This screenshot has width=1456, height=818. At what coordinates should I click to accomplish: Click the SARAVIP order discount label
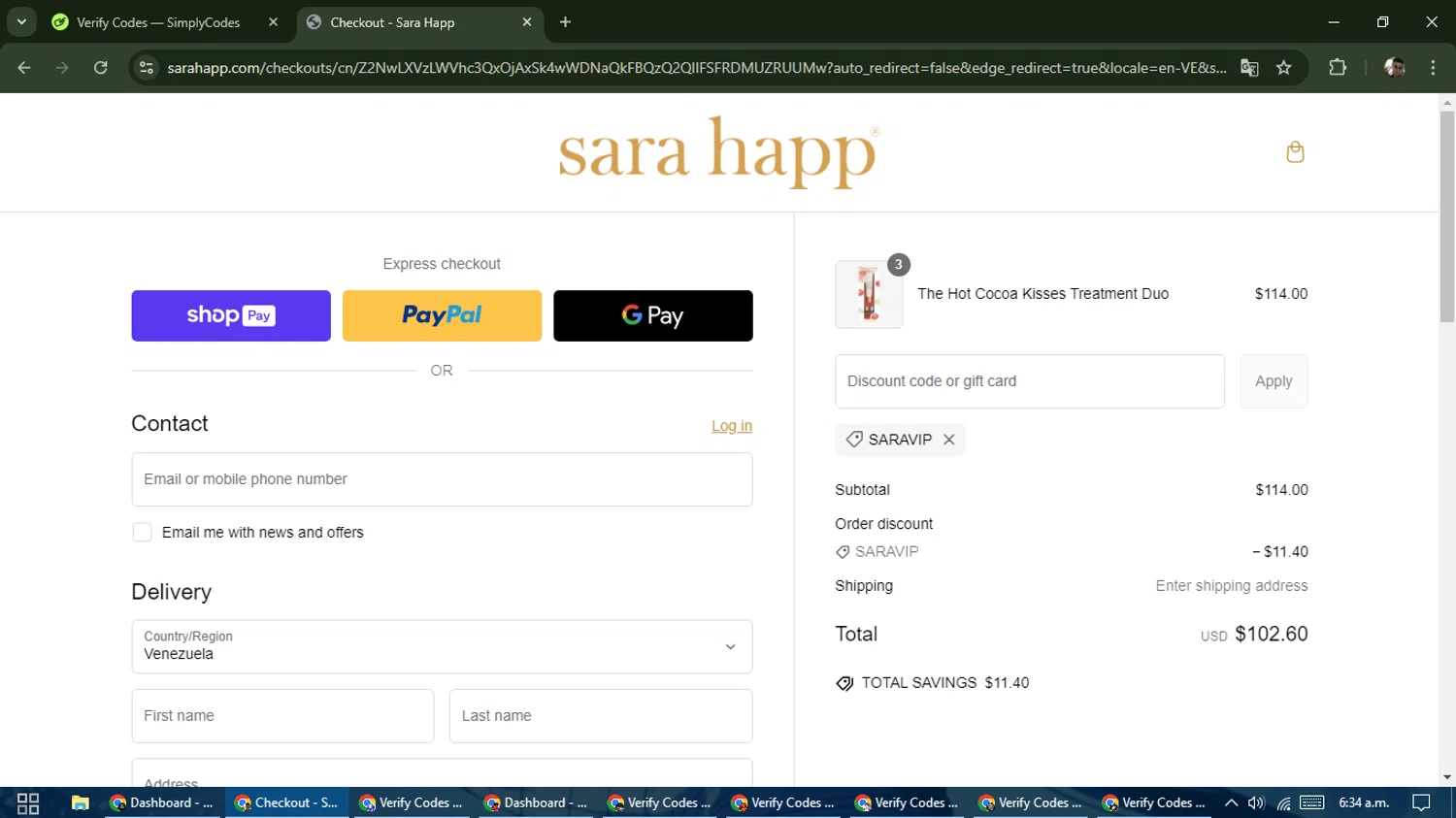tap(877, 552)
